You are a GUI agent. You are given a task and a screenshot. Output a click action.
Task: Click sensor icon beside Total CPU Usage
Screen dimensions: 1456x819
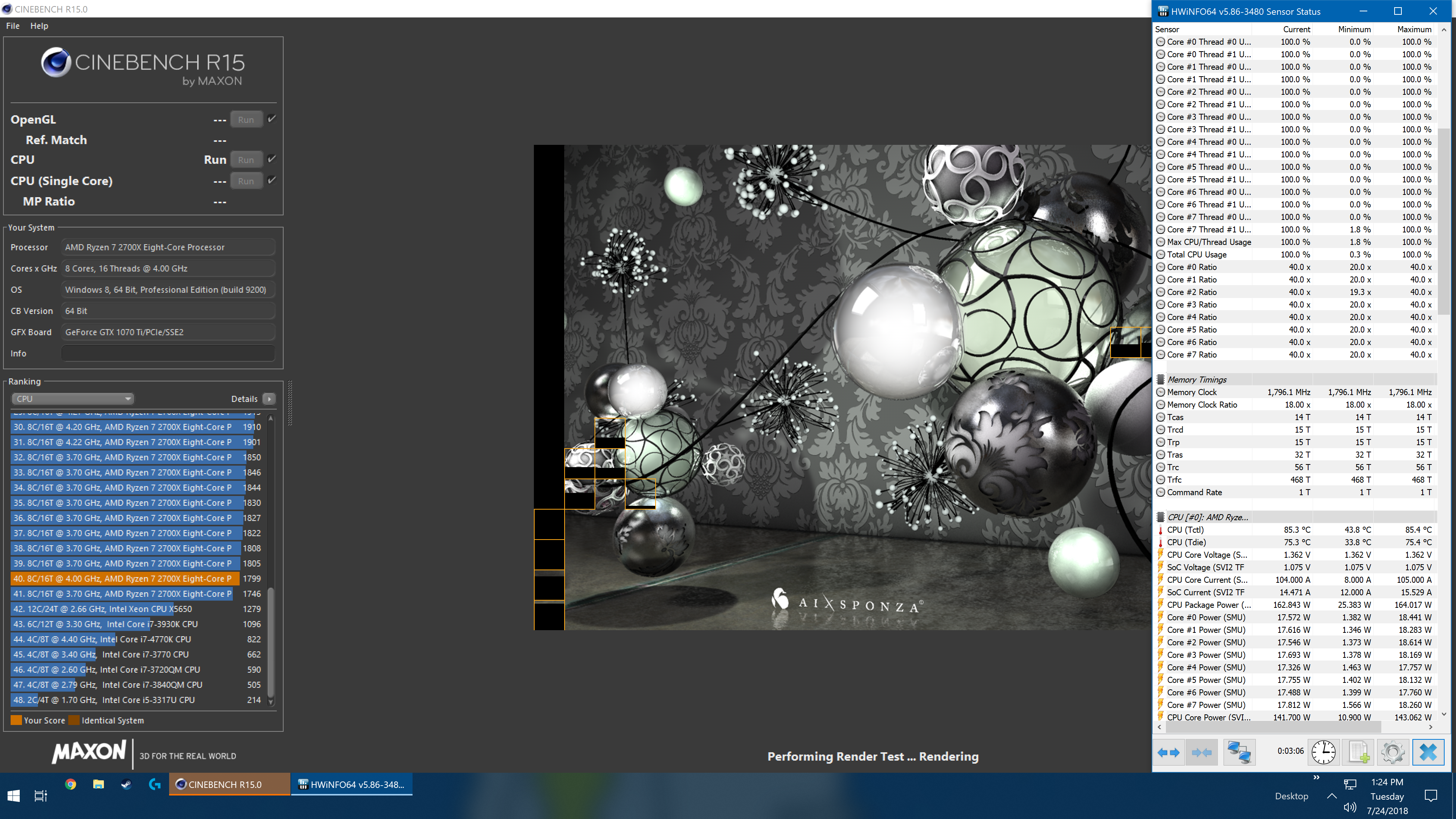point(1160,254)
